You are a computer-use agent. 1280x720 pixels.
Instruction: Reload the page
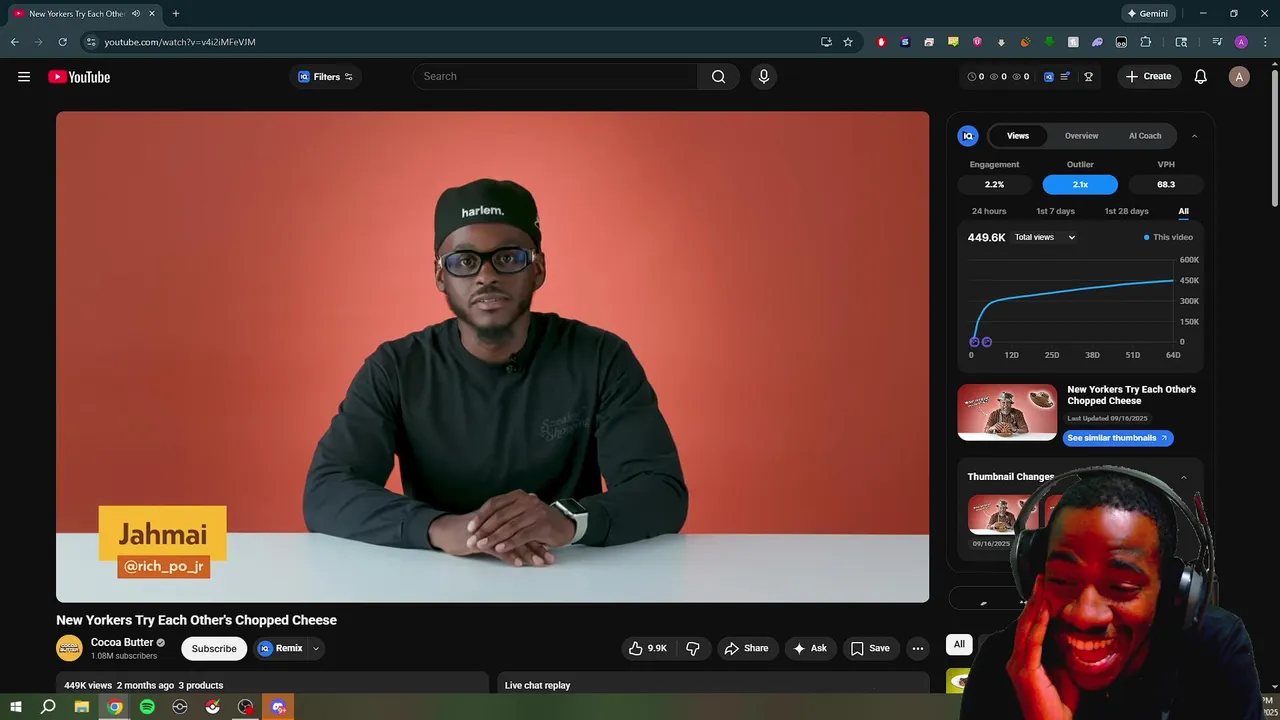pyautogui.click(x=62, y=42)
